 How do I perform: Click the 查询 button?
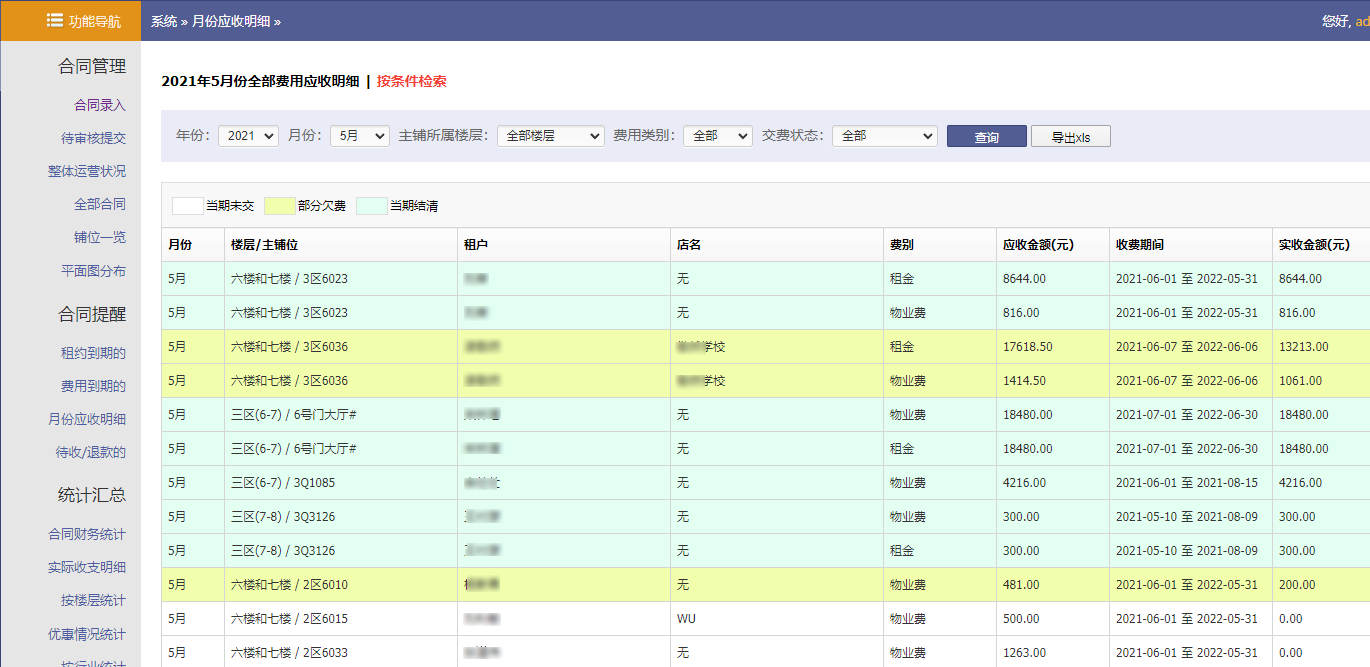(987, 136)
